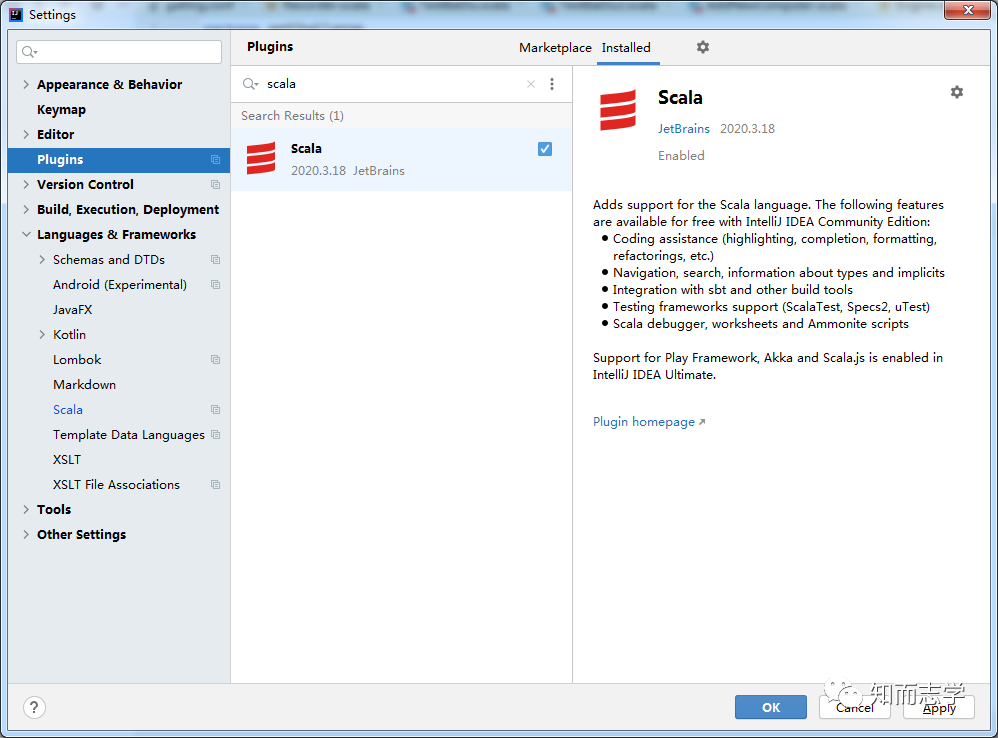This screenshot has width=998, height=738.
Task: Expand the Version Control section
Action: (26, 184)
